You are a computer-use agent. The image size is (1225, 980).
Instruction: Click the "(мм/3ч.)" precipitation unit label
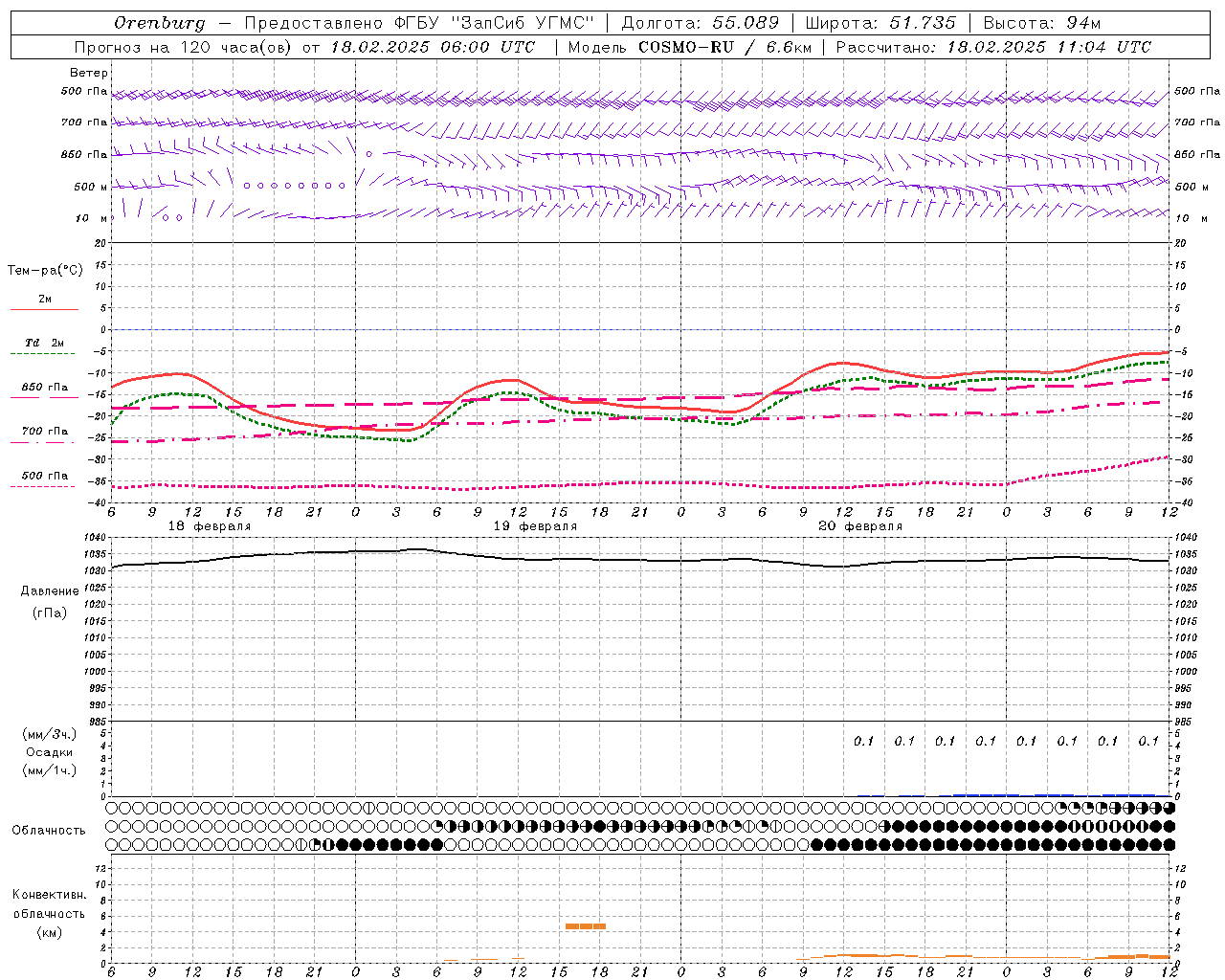[50, 734]
